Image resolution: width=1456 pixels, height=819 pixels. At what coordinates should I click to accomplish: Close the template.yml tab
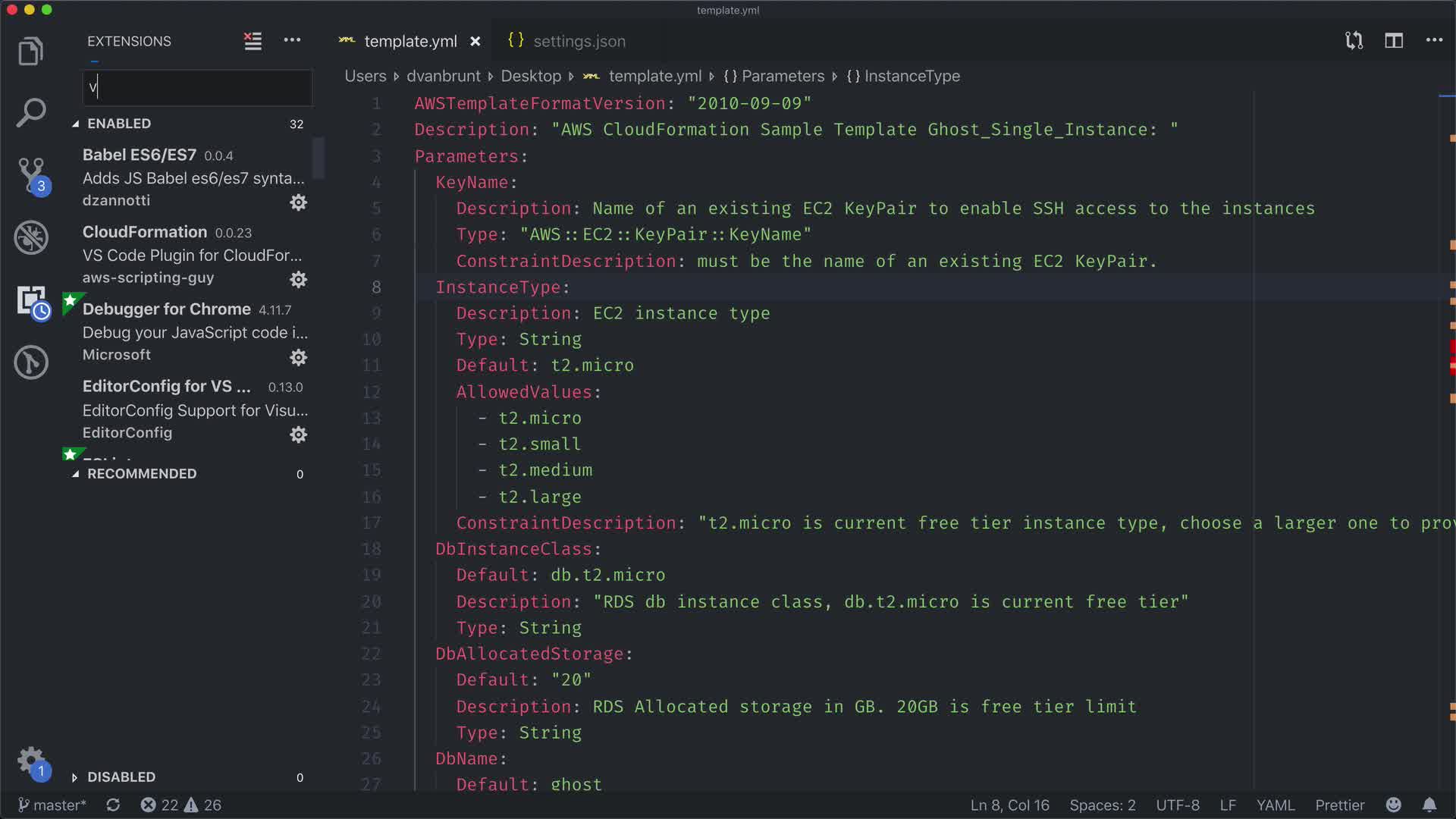pos(475,42)
